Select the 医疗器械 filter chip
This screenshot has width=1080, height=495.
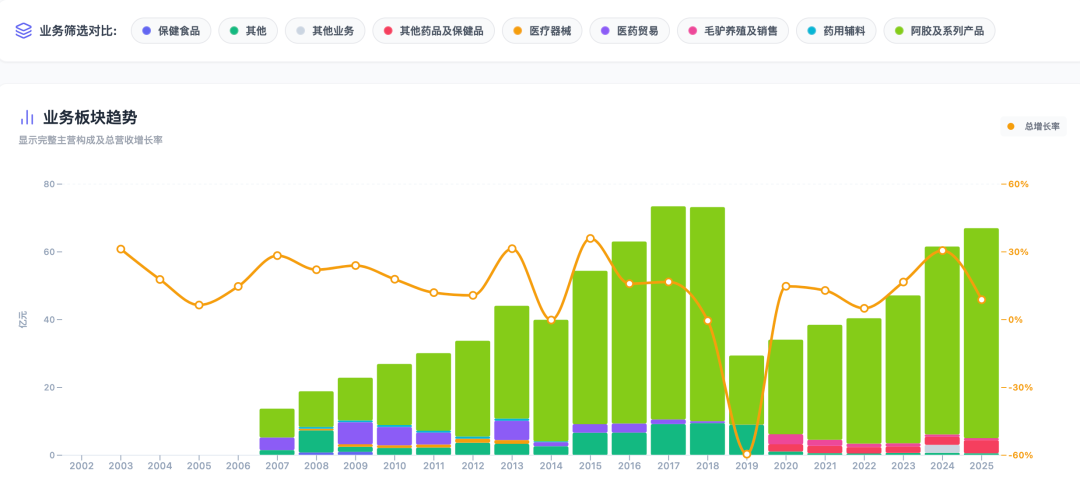point(541,31)
